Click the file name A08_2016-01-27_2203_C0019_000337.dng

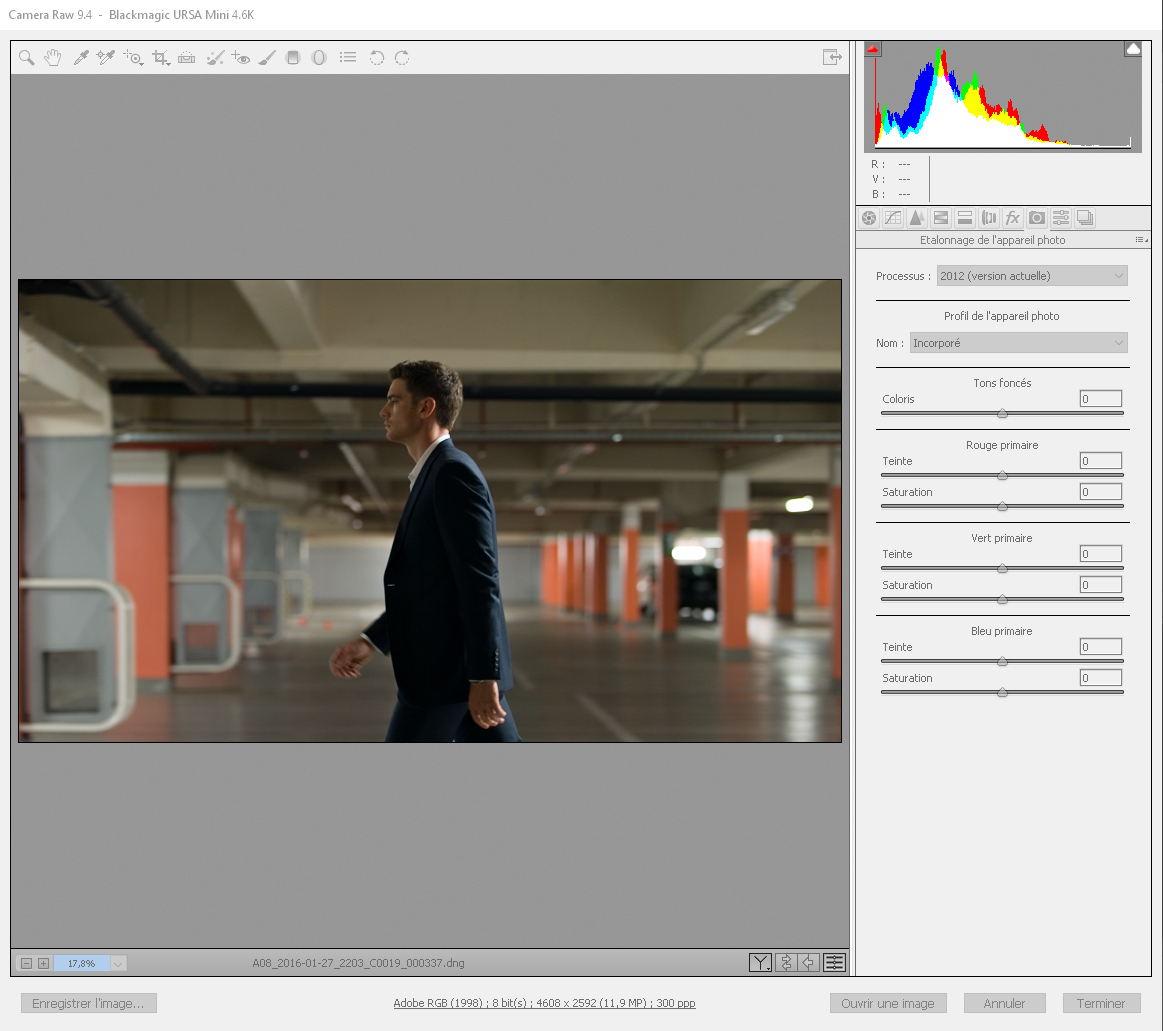click(358, 964)
